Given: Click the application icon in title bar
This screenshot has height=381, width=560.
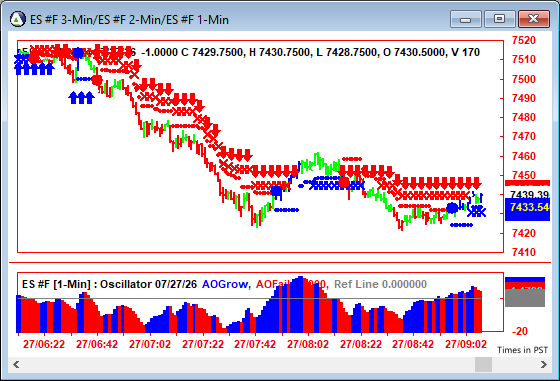Looking at the screenshot, I should [x=18, y=19].
